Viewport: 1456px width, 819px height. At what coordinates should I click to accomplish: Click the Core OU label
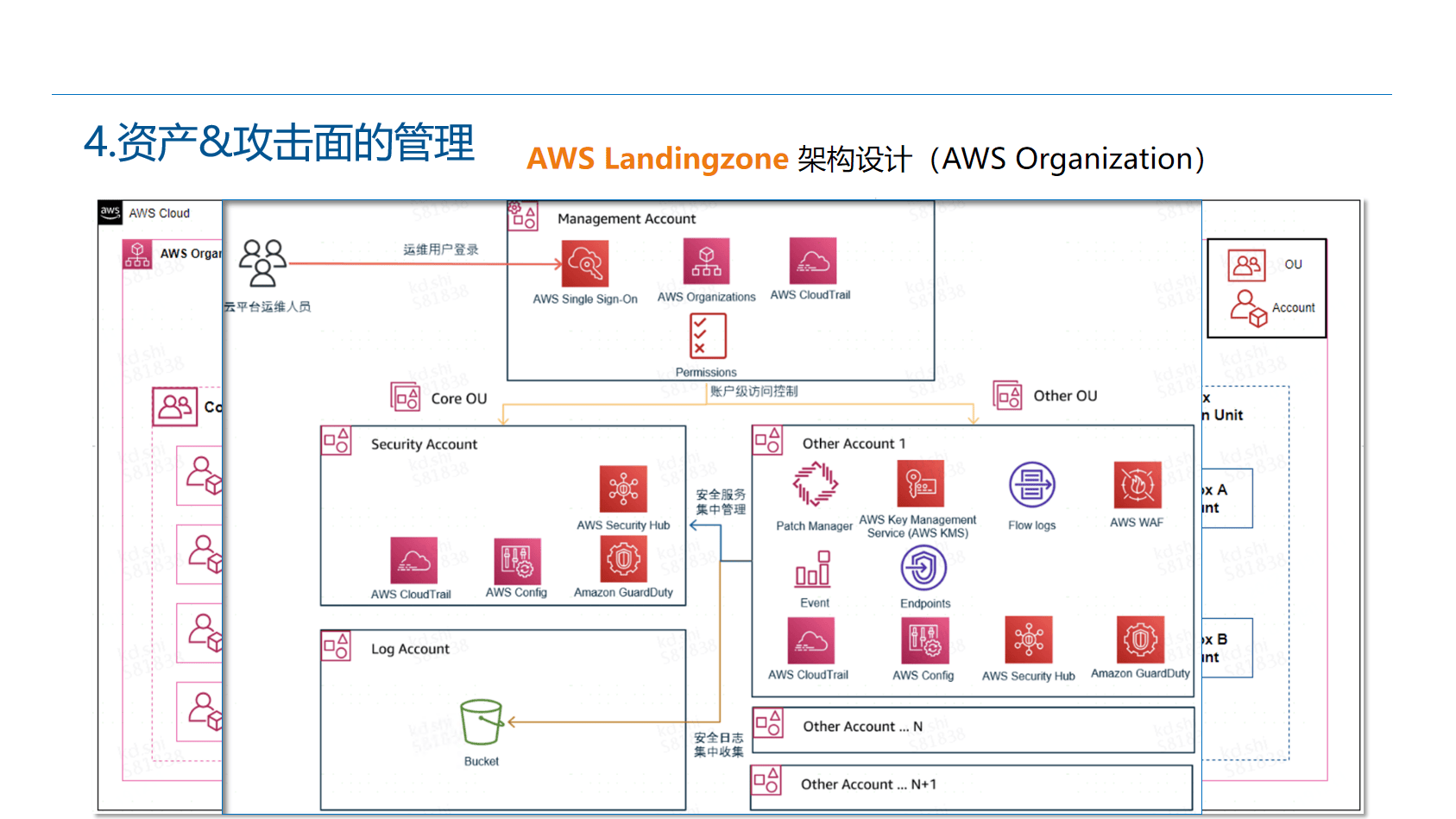click(x=459, y=399)
